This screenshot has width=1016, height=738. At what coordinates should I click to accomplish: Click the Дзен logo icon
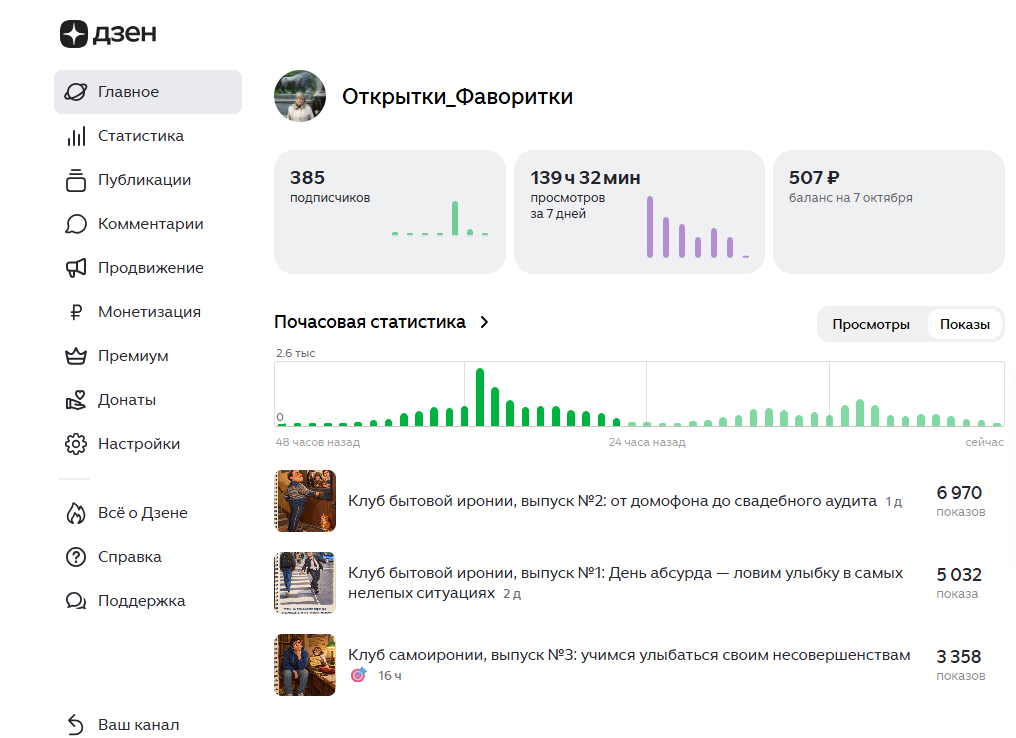[x=74, y=34]
